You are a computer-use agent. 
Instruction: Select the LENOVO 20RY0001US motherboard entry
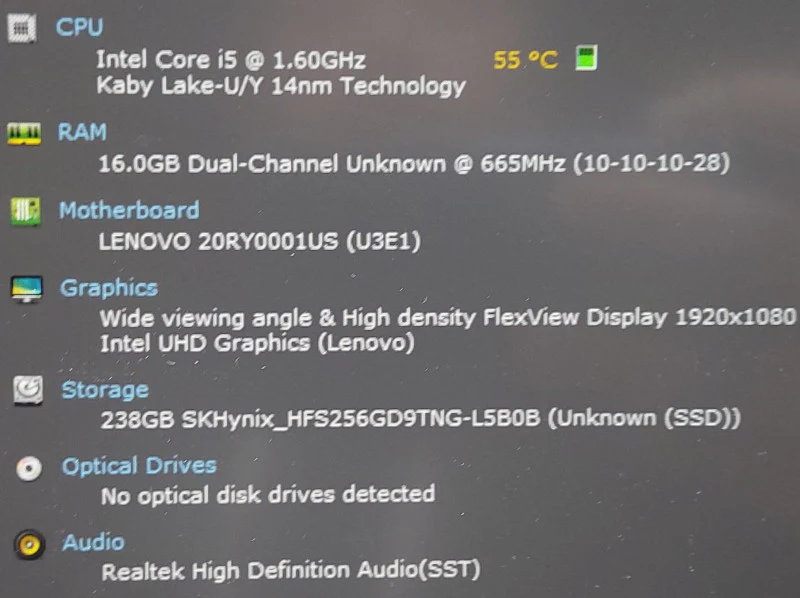pos(260,241)
